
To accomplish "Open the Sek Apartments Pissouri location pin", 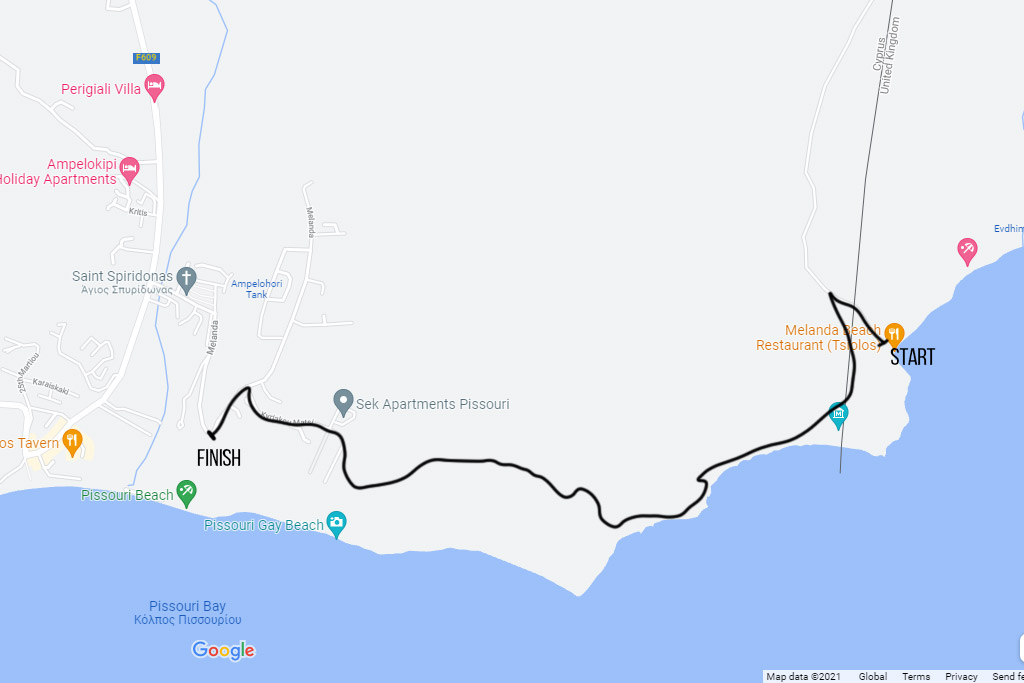I will [343, 403].
